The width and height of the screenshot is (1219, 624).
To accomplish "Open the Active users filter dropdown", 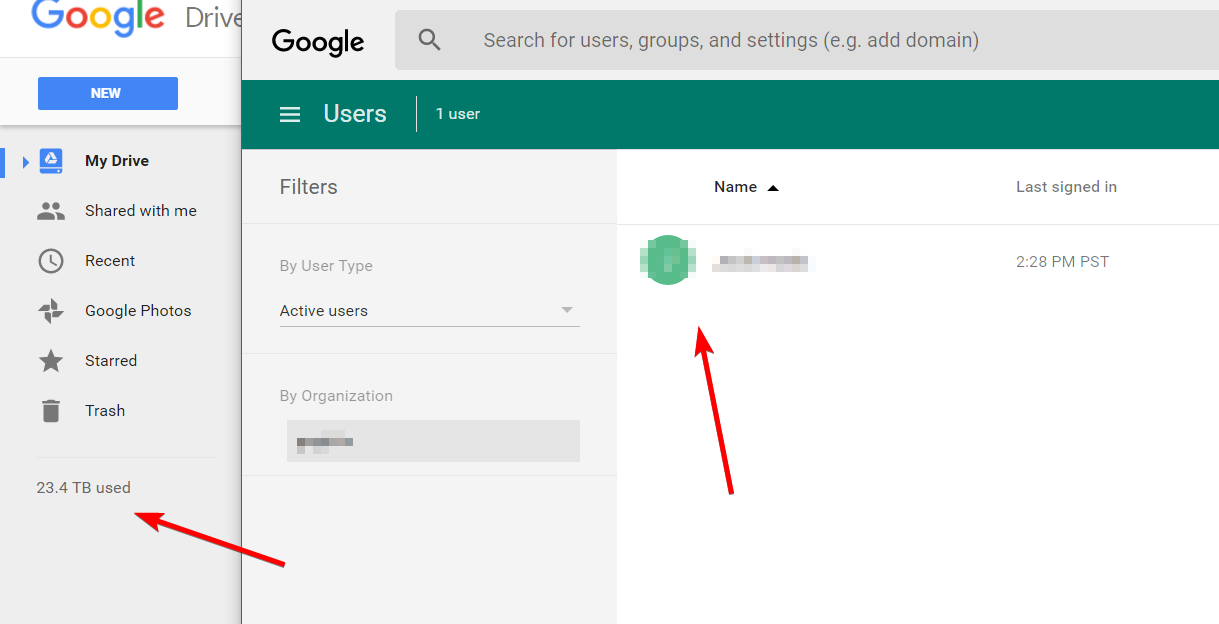I will coord(429,311).
